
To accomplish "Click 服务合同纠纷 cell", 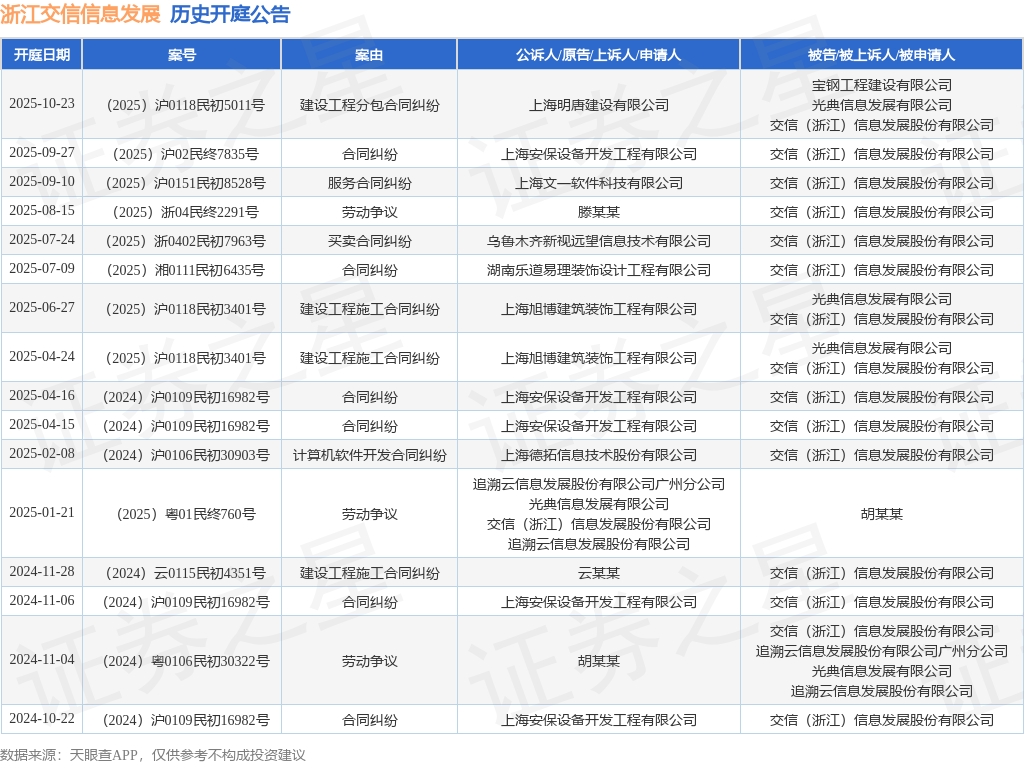I will [370, 183].
